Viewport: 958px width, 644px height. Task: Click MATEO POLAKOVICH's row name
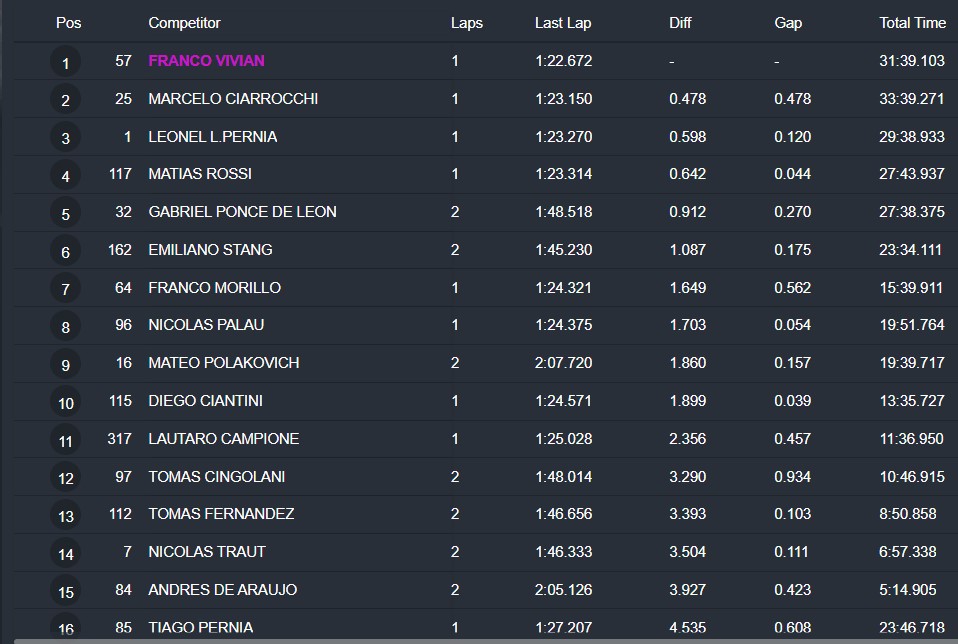click(x=223, y=363)
